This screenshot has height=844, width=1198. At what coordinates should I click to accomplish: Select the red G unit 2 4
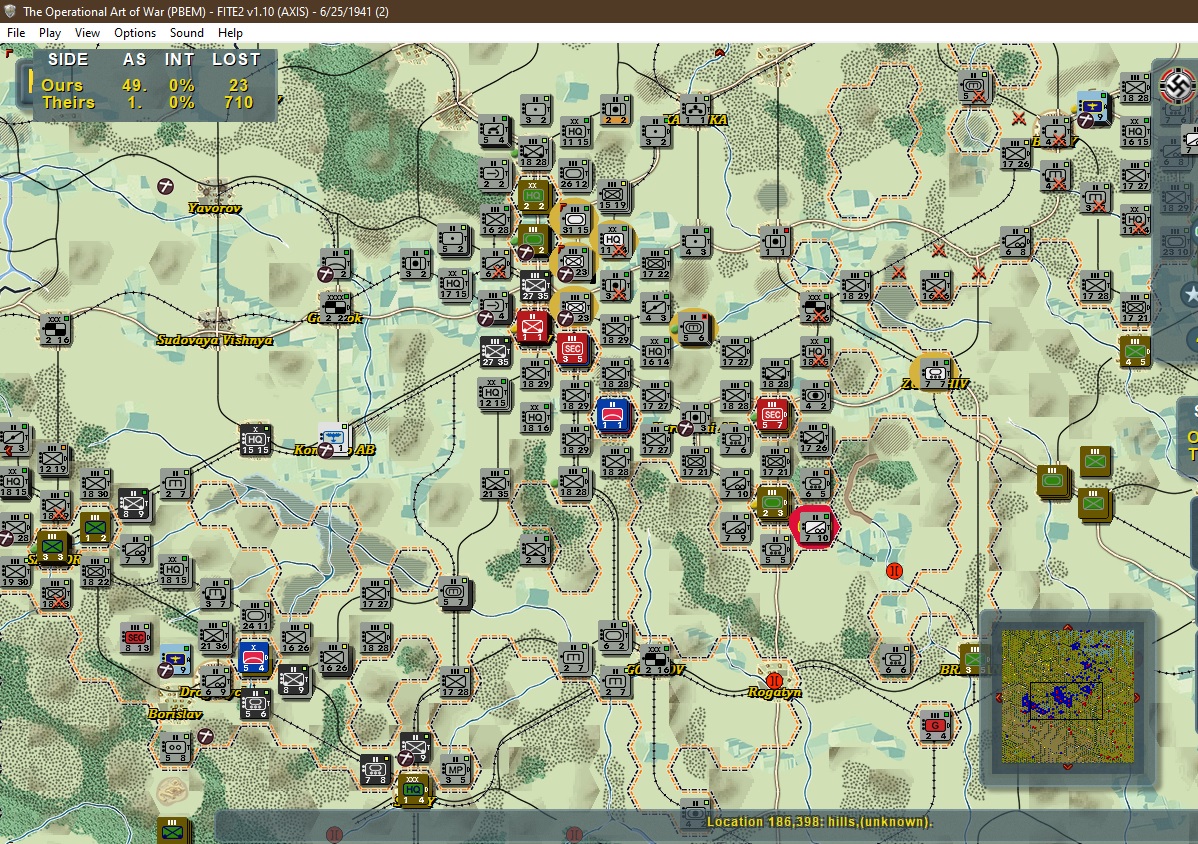[x=934, y=726]
